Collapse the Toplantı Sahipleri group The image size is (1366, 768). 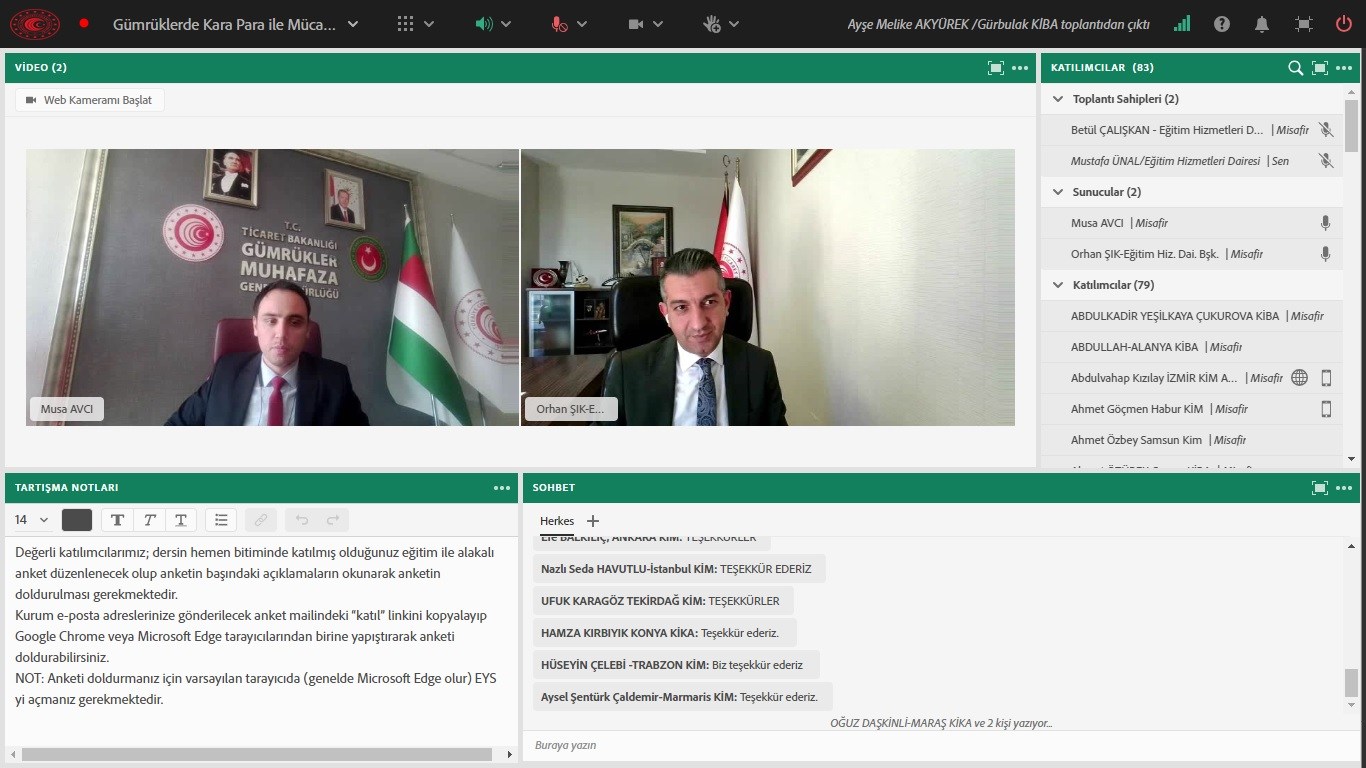click(x=1058, y=99)
